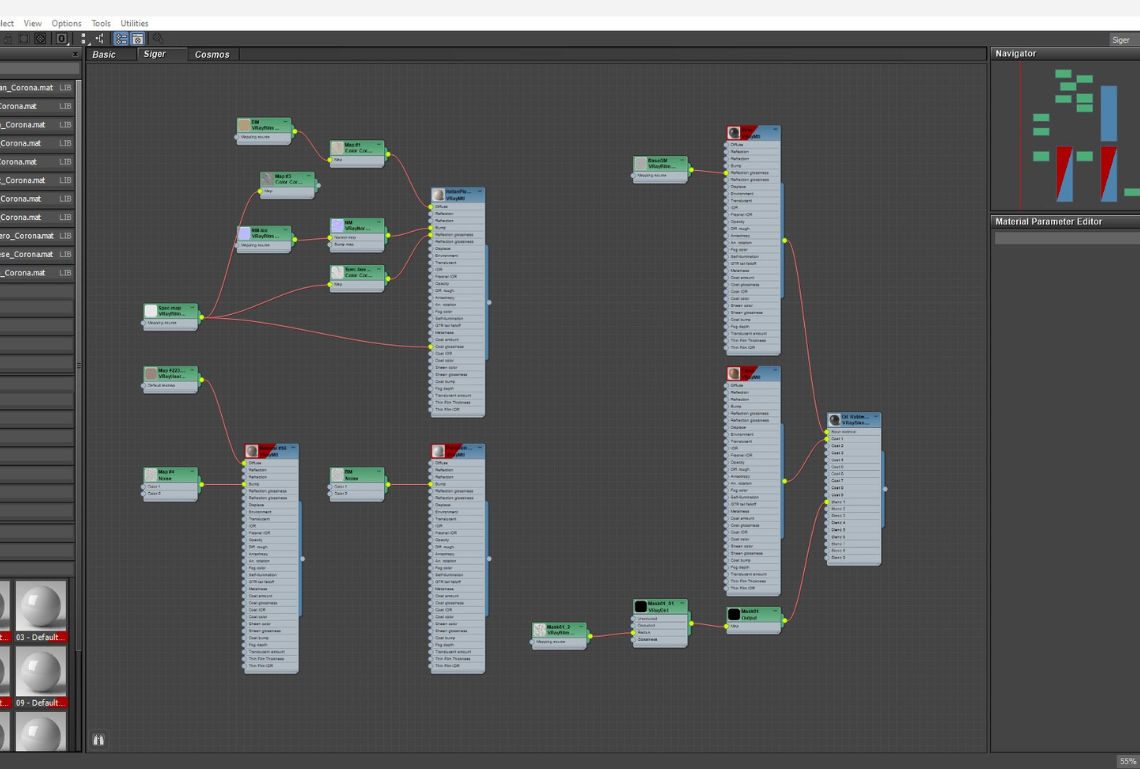This screenshot has height=769, width=1140.
Task: Select the 'an_Corona.mat' library entry
Action: [x=37, y=87]
